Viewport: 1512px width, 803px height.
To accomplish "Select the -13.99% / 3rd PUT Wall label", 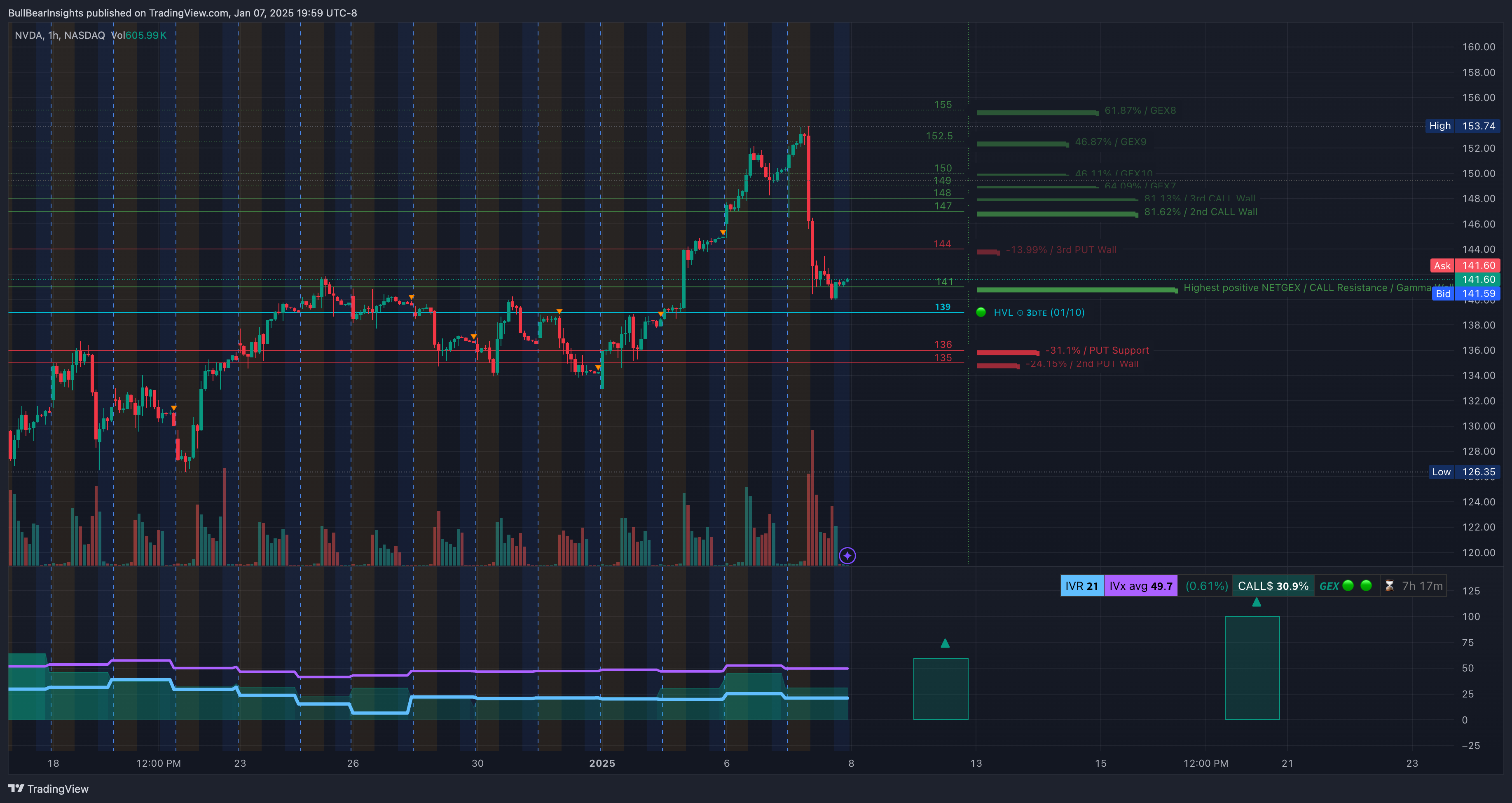I will (x=1061, y=250).
